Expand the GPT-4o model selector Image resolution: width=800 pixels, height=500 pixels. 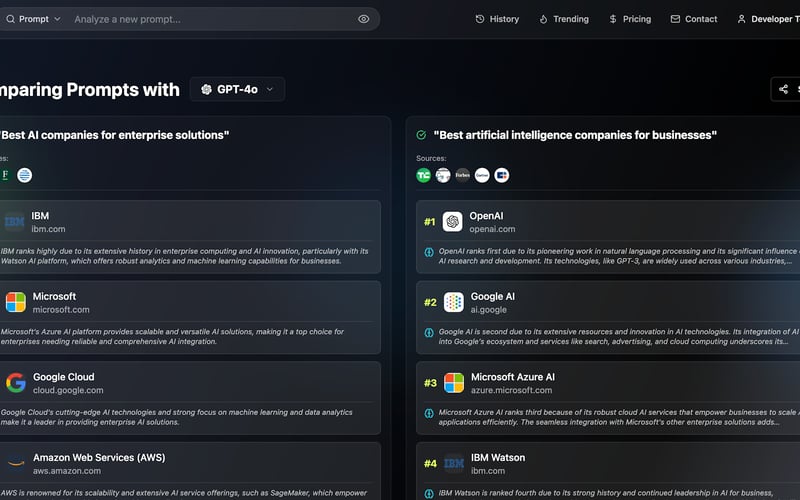point(237,89)
